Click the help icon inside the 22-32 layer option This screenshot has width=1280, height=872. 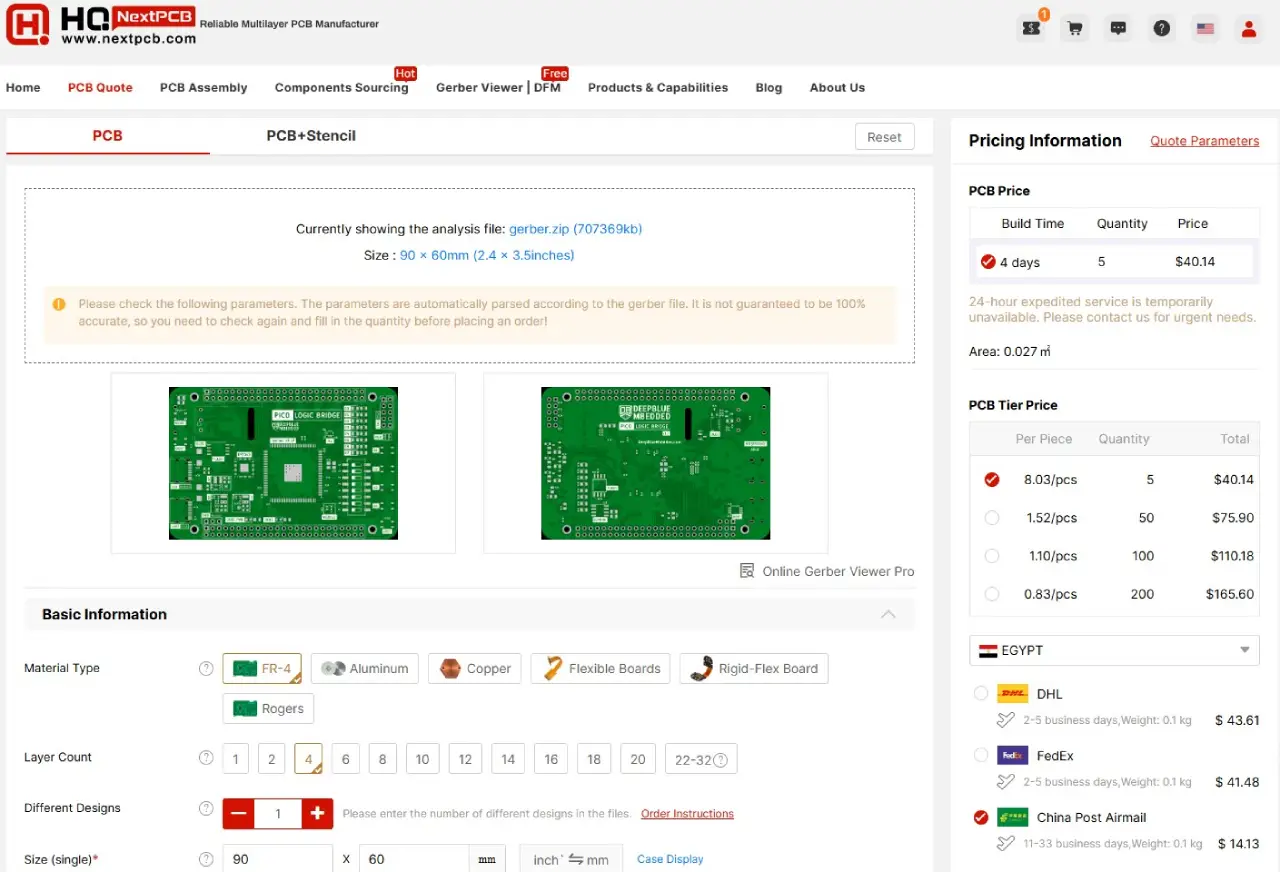(720, 760)
